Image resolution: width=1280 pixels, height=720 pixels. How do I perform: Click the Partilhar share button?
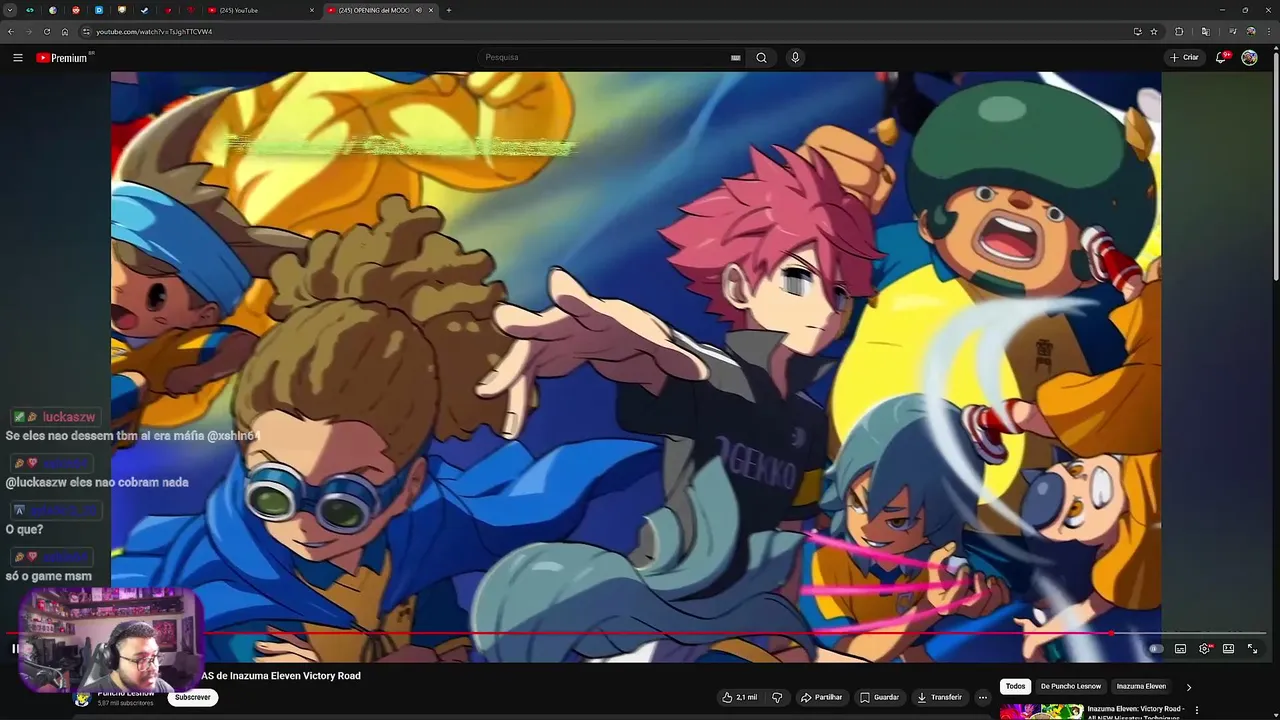(x=822, y=697)
